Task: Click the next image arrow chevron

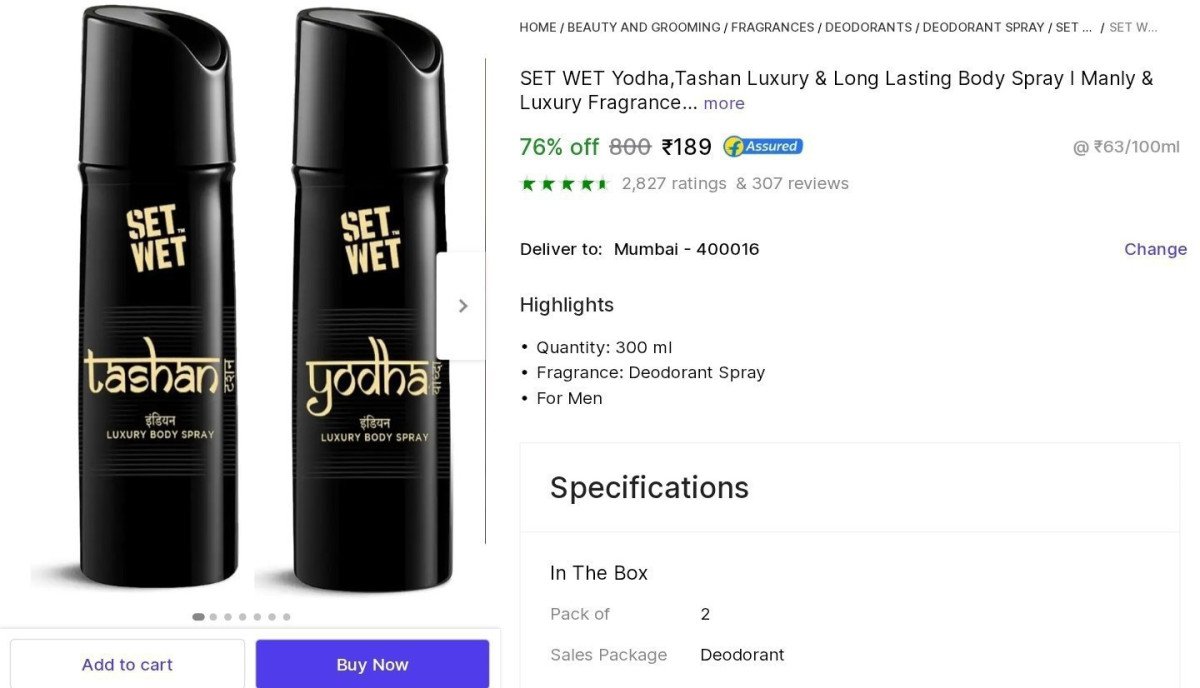Action: [x=462, y=306]
